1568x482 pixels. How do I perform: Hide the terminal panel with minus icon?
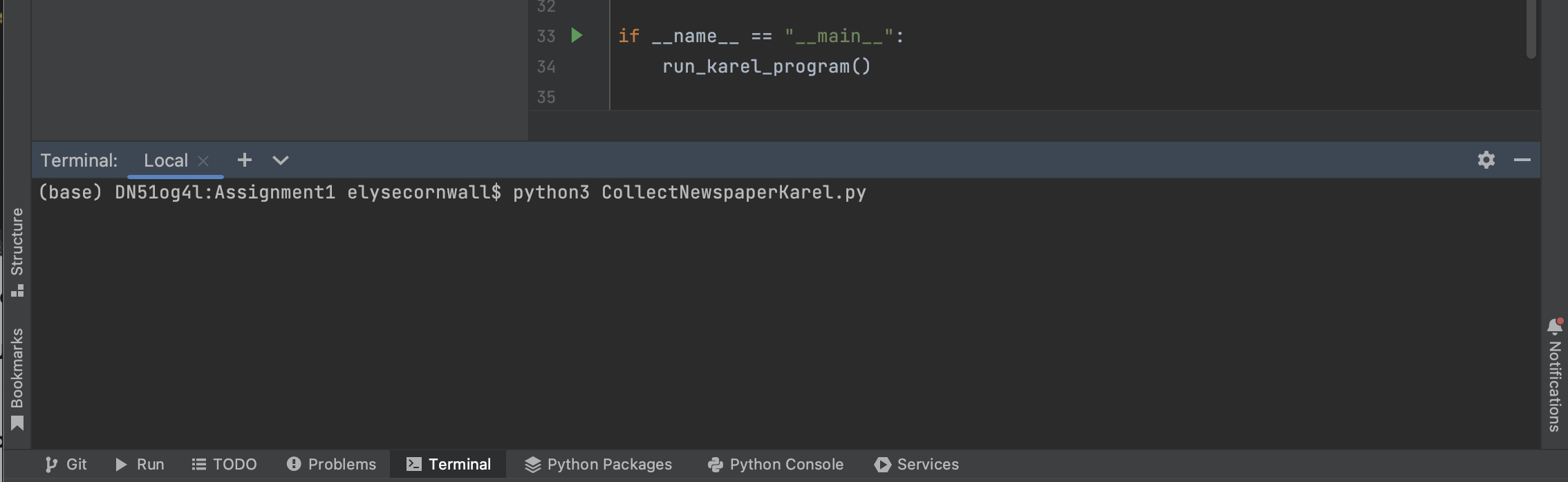[1522, 160]
